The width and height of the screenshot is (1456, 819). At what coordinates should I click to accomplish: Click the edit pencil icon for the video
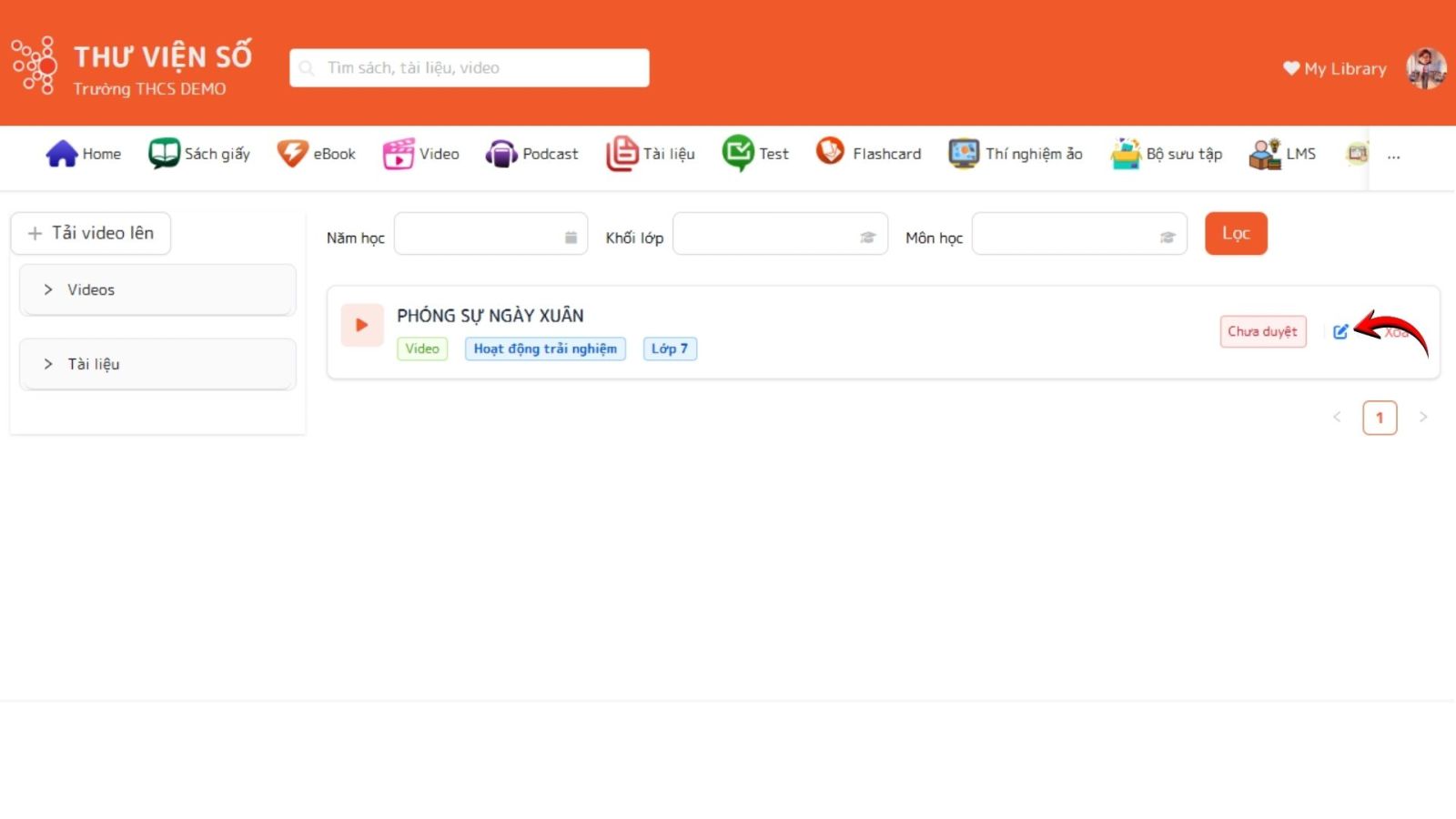(1340, 332)
